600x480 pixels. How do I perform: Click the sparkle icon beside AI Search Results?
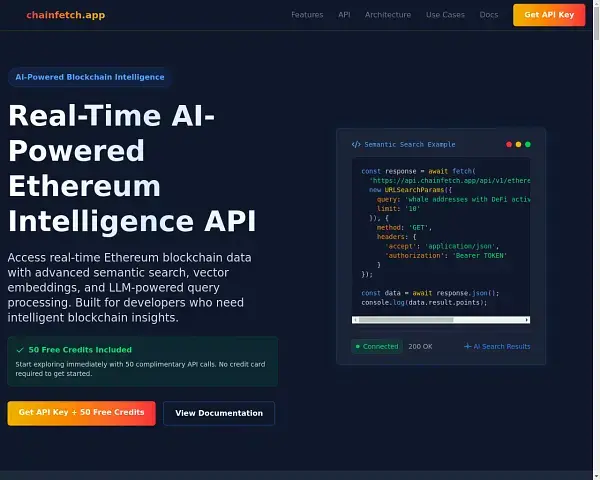point(467,347)
